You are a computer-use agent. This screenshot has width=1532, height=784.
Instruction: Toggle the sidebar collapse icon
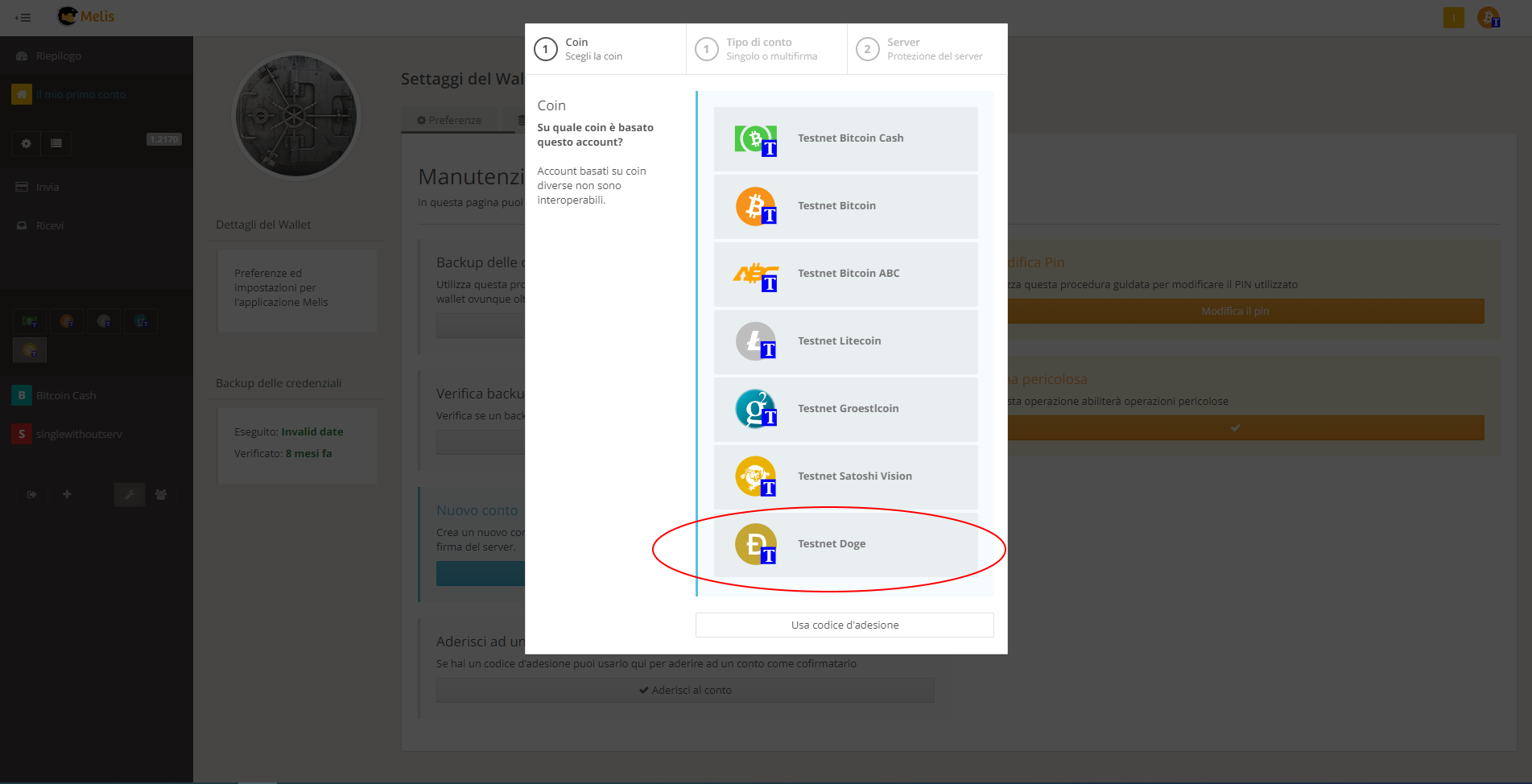pos(23,17)
